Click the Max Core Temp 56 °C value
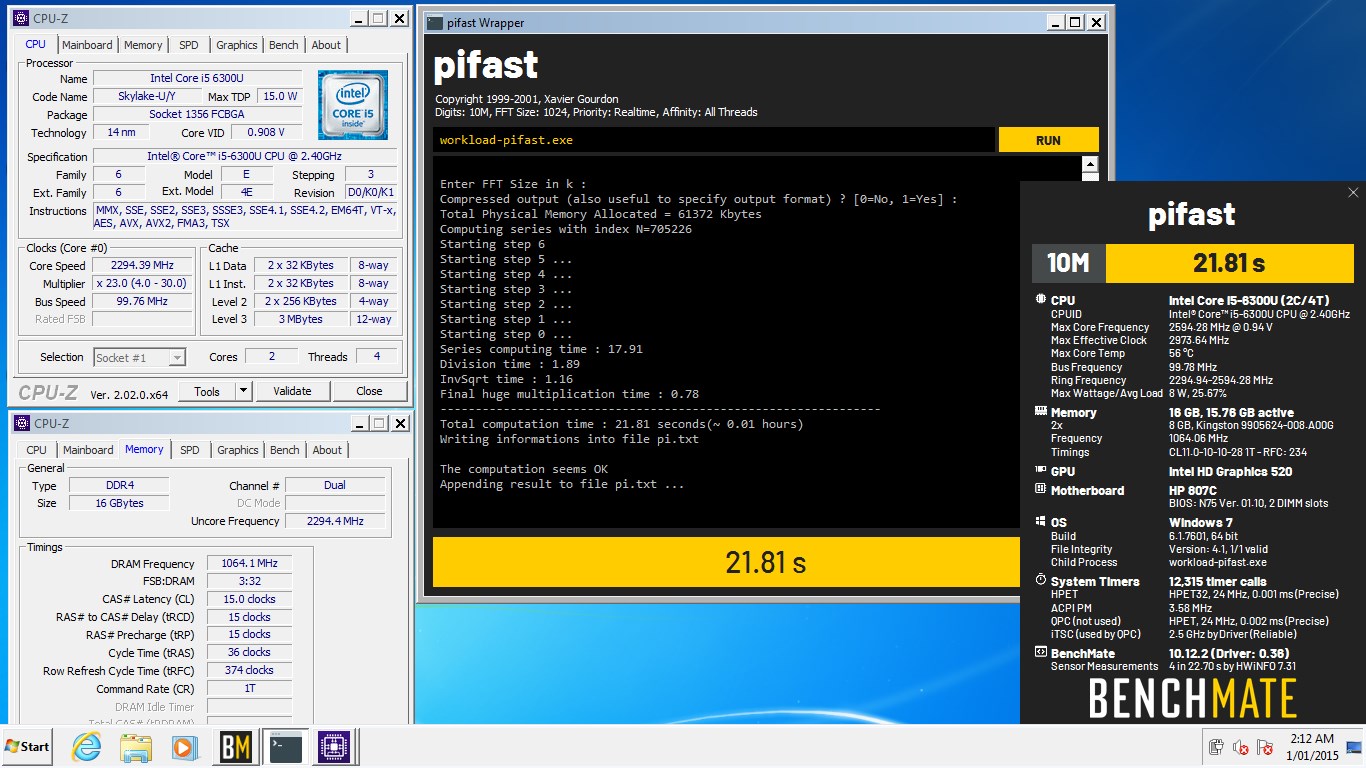This screenshot has height=768, width=1366. tap(1181, 353)
